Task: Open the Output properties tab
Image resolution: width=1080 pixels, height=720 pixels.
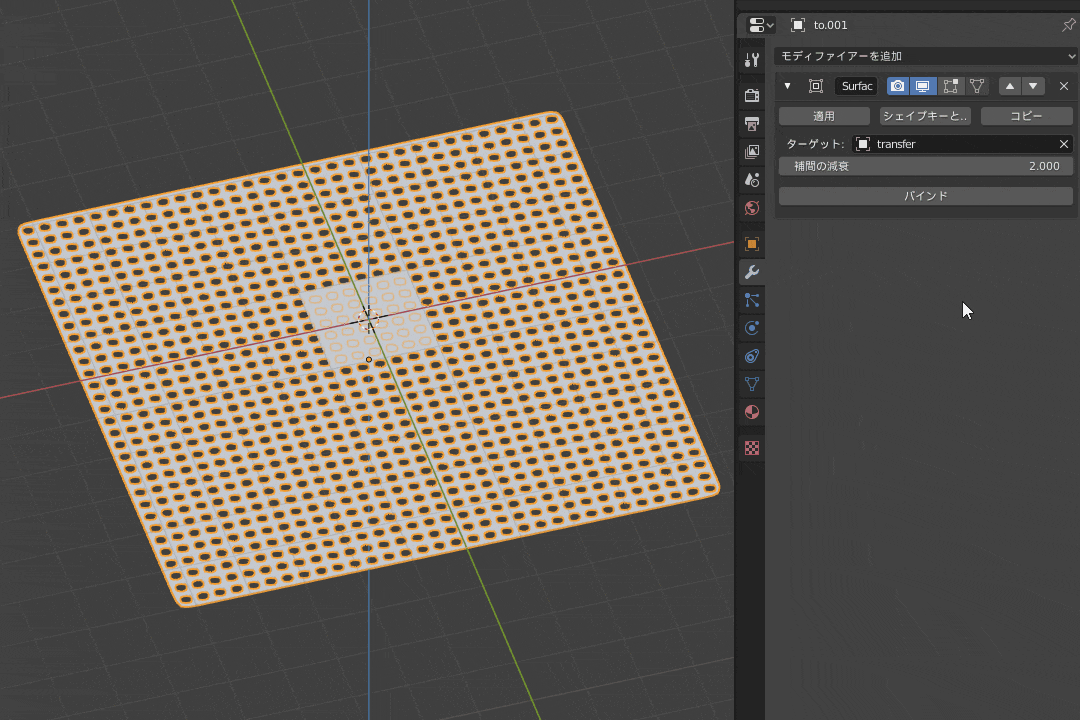Action: click(751, 123)
